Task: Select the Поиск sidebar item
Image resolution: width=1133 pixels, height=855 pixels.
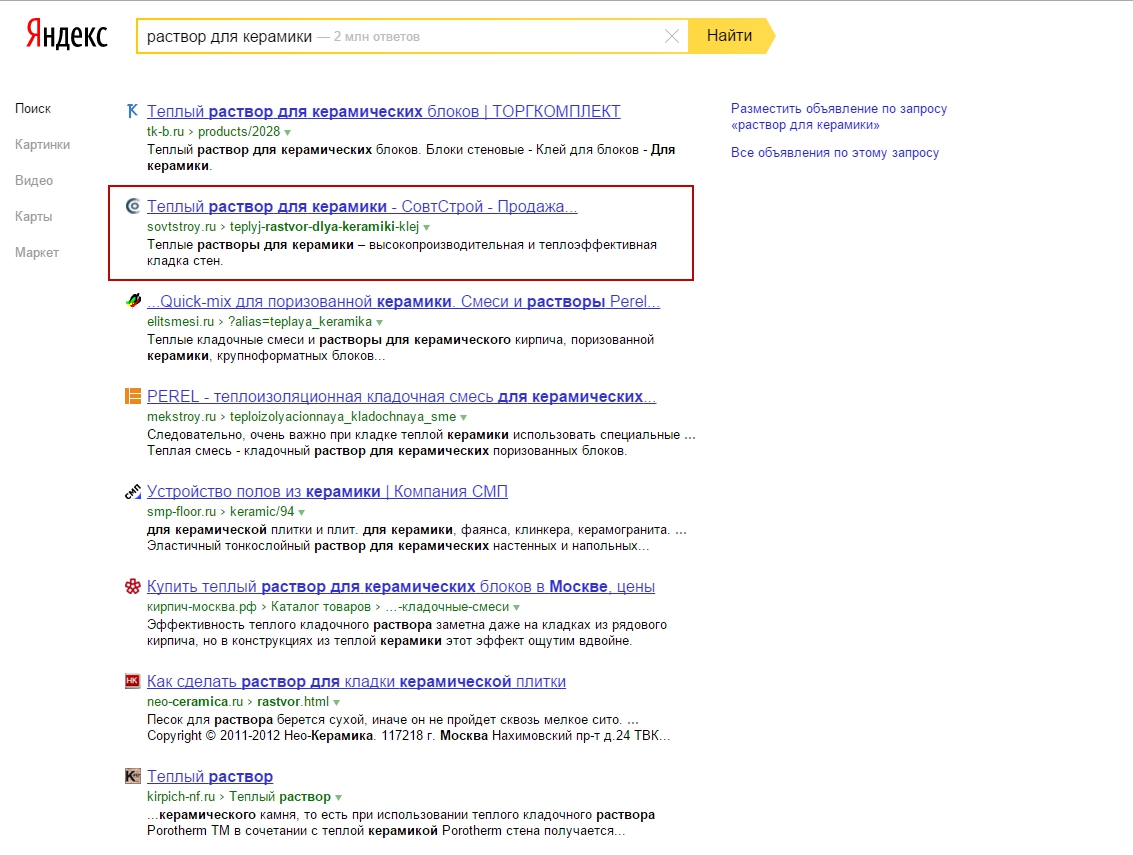Action: pos(33,108)
